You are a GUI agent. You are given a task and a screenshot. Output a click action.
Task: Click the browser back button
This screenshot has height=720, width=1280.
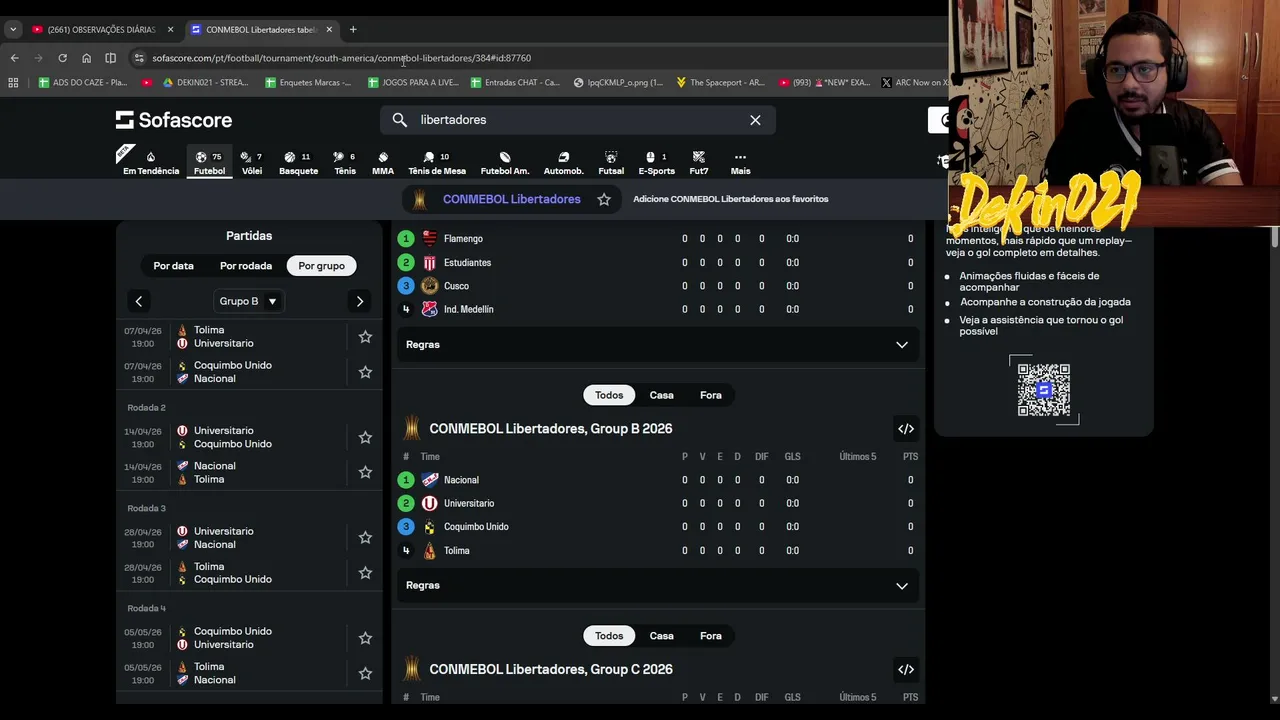14,58
